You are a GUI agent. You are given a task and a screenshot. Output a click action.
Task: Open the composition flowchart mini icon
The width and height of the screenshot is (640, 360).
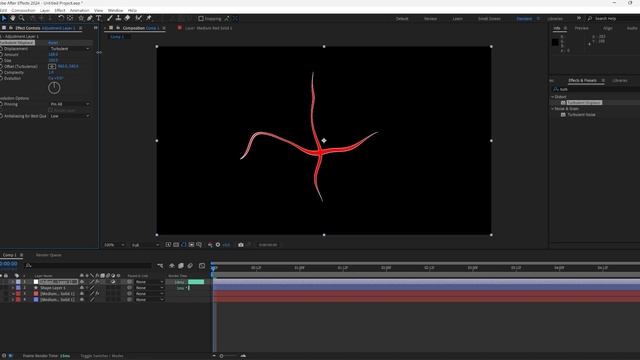pos(160,266)
